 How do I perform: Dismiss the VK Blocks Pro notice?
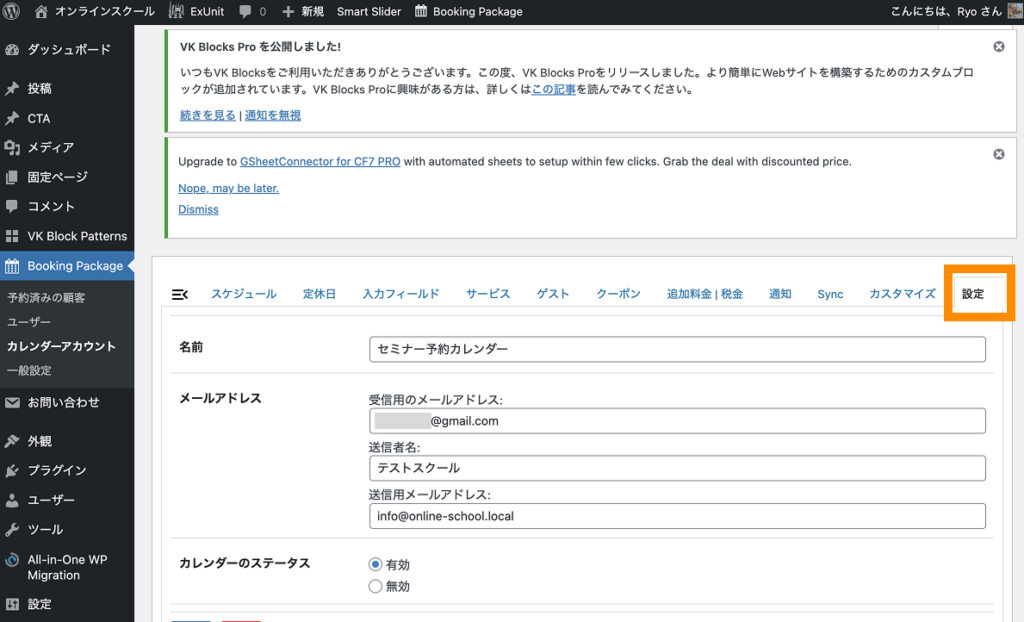point(998,47)
